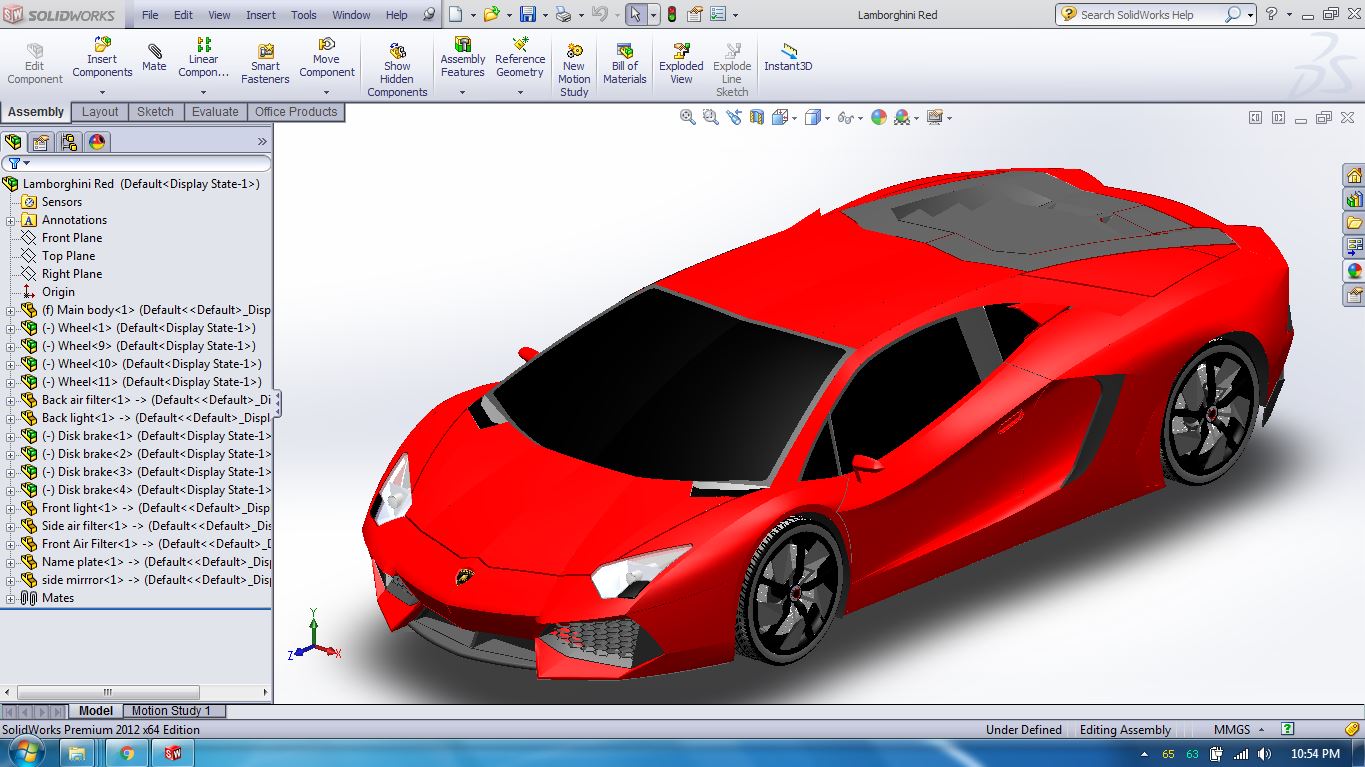Click the Zoom to Area icon
Image resolution: width=1365 pixels, height=767 pixels.
(x=710, y=117)
